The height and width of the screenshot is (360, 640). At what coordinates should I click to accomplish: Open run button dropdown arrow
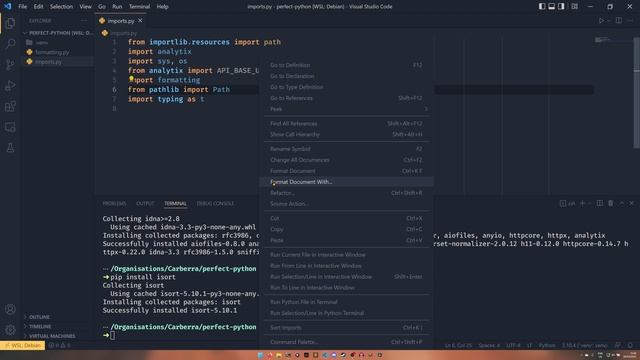point(608,20)
